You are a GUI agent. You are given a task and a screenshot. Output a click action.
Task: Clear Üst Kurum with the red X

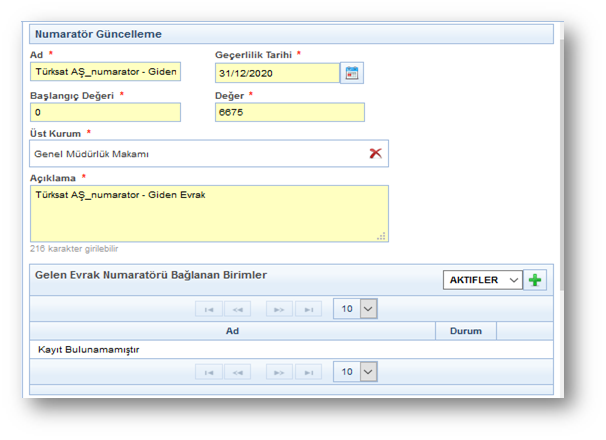pyautogui.click(x=376, y=153)
